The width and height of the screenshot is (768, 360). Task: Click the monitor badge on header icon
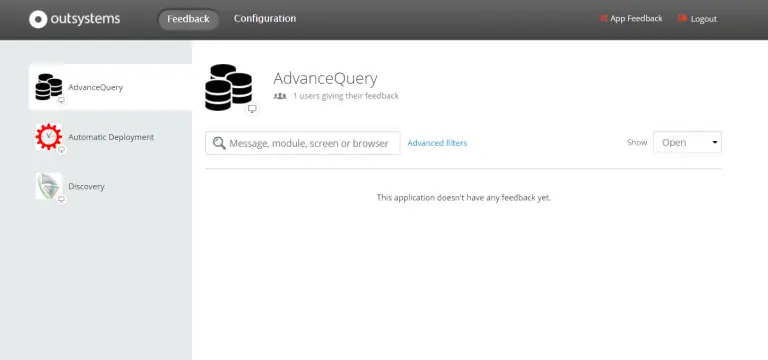(252, 109)
